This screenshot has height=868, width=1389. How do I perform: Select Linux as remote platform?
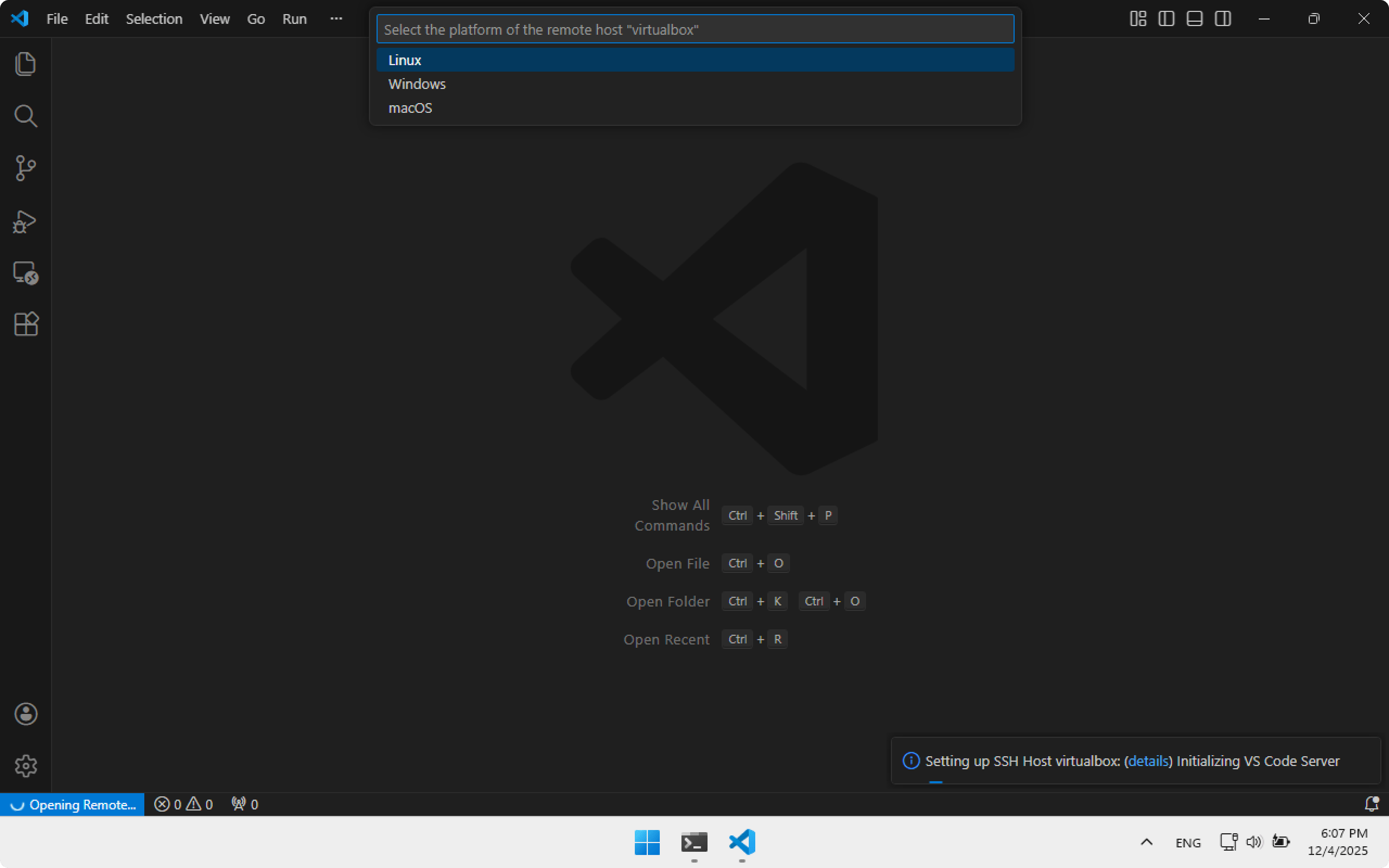[405, 60]
